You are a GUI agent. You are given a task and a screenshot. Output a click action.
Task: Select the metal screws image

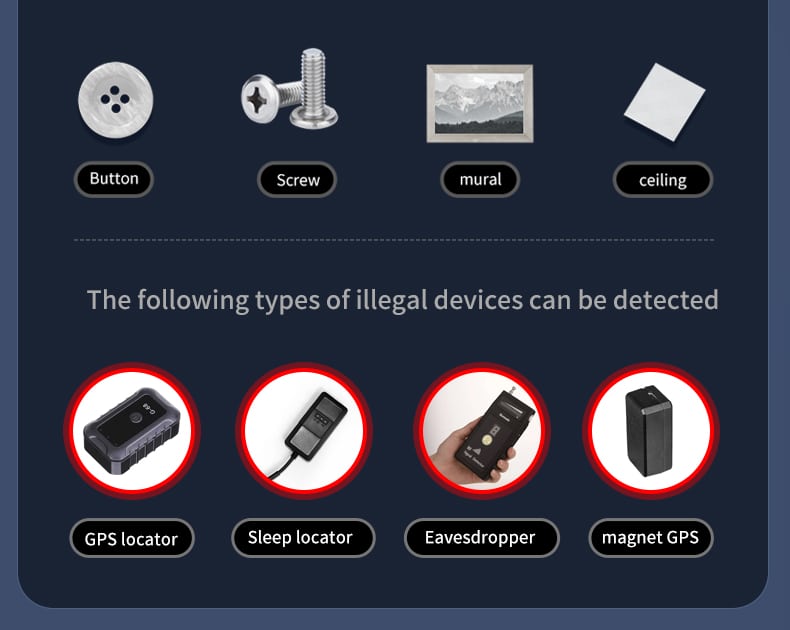(290, 89)
